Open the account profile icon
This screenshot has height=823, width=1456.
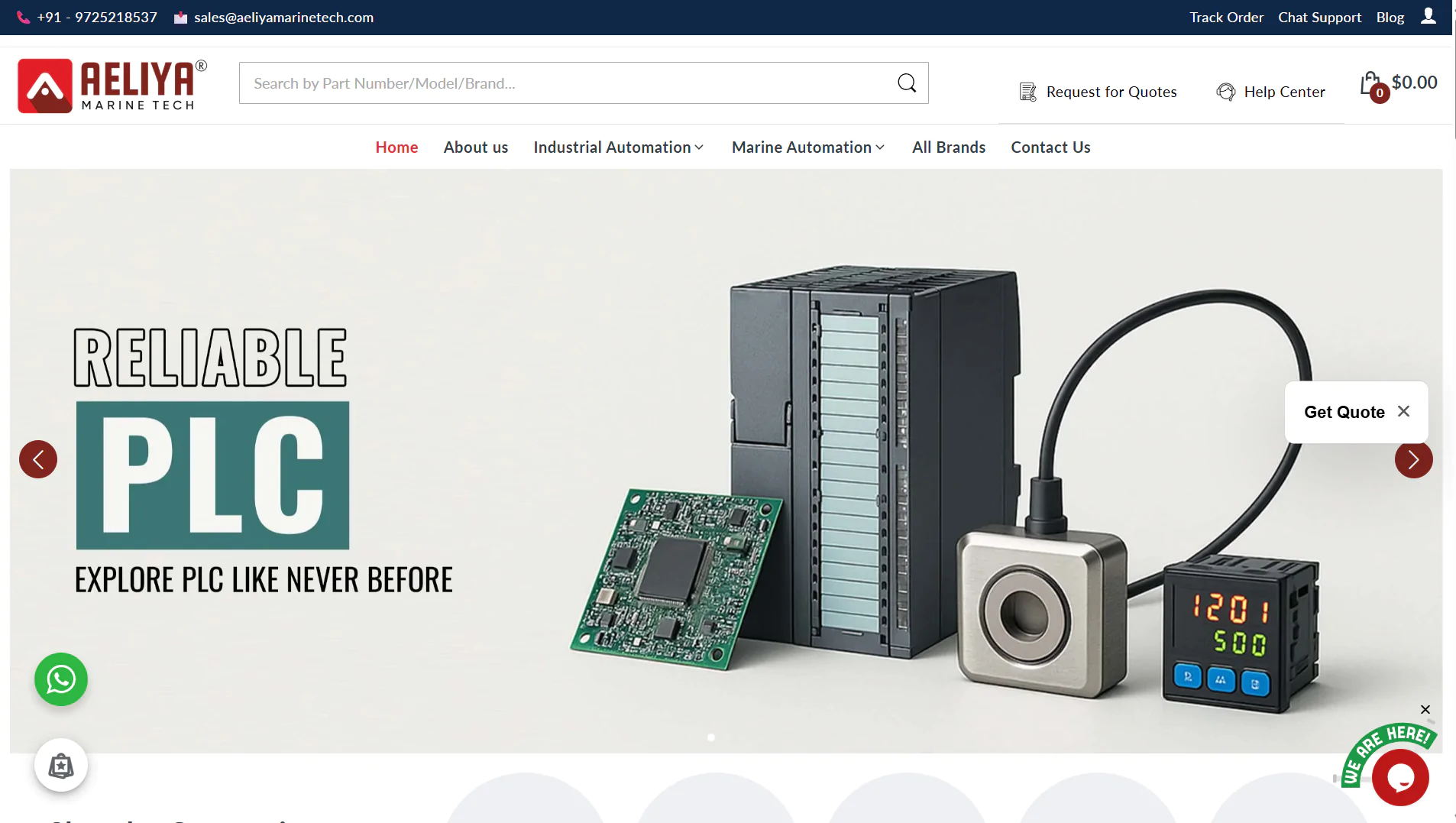[x=1428, y=17]
